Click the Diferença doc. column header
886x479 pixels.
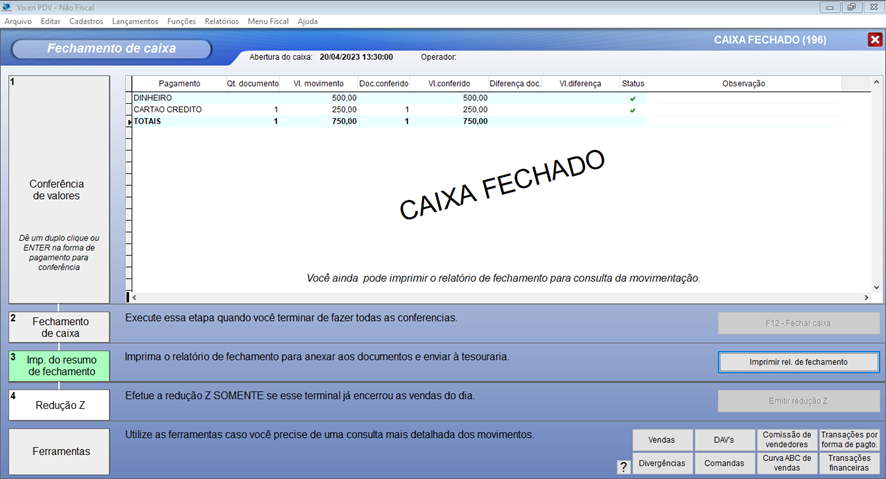pyautogui.click(x=515, y=84)
